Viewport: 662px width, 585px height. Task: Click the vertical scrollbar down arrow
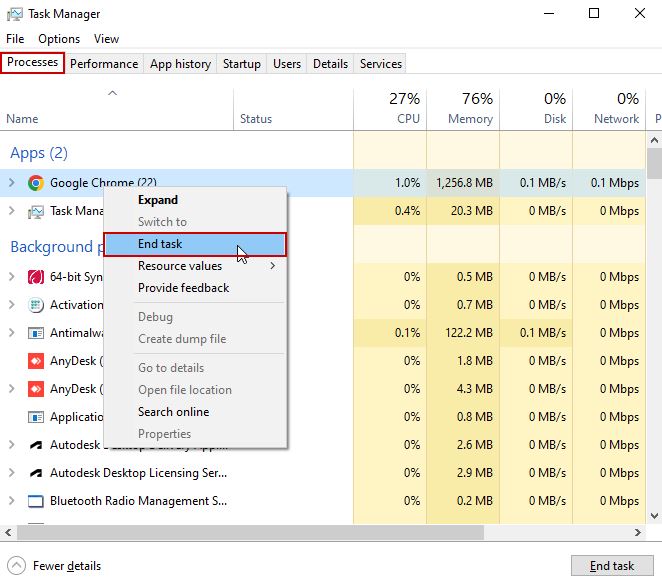coord(654,515)
